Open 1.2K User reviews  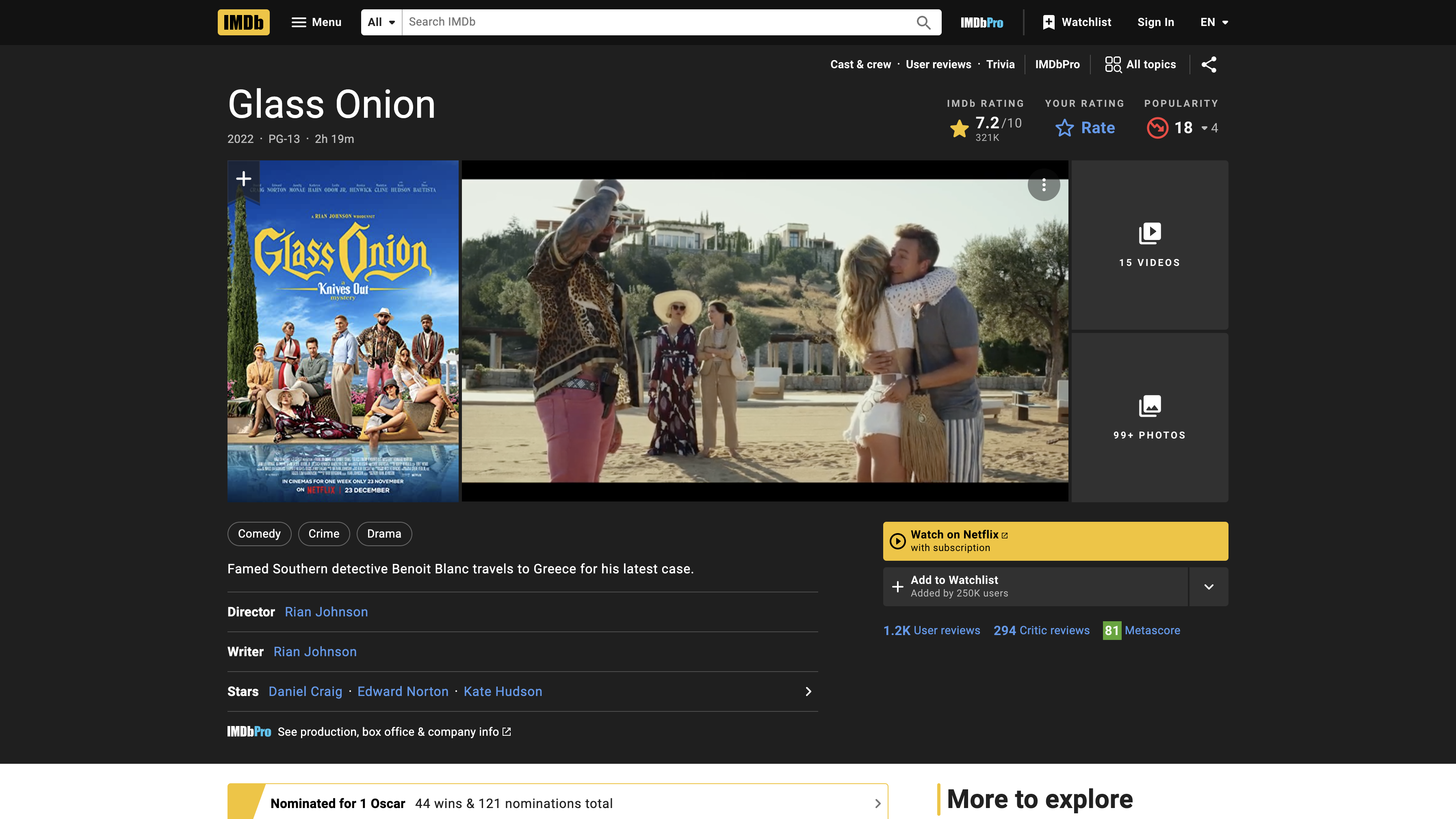click(932, 630)
